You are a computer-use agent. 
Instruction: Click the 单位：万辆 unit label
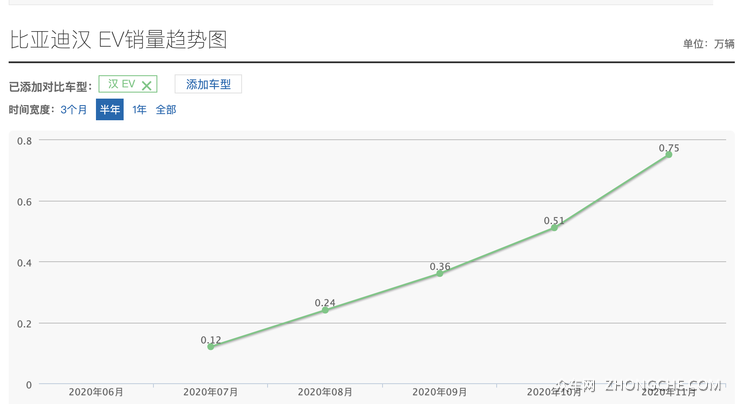tap(708, 44)
